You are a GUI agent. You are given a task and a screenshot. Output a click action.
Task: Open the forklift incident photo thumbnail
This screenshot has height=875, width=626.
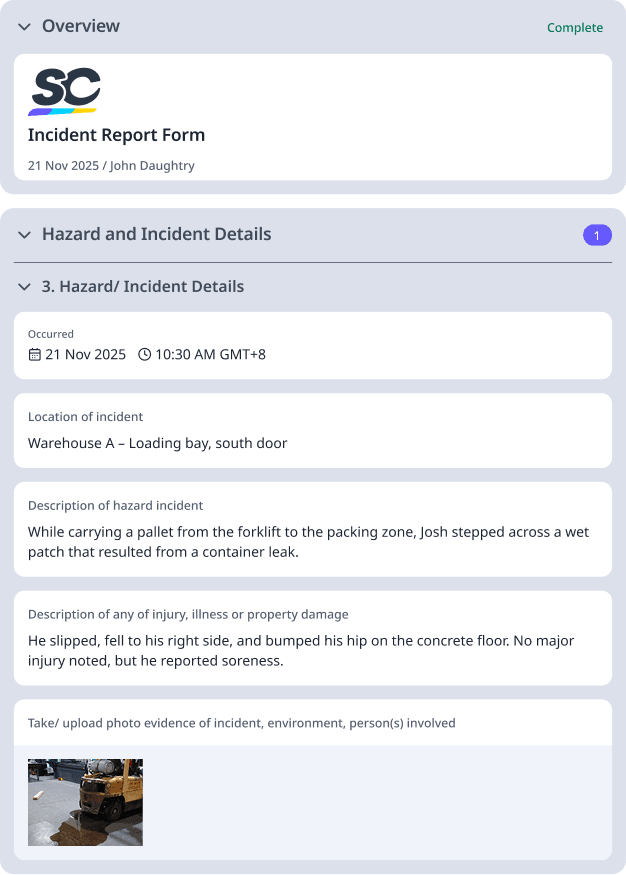click(x=85, y=802)
